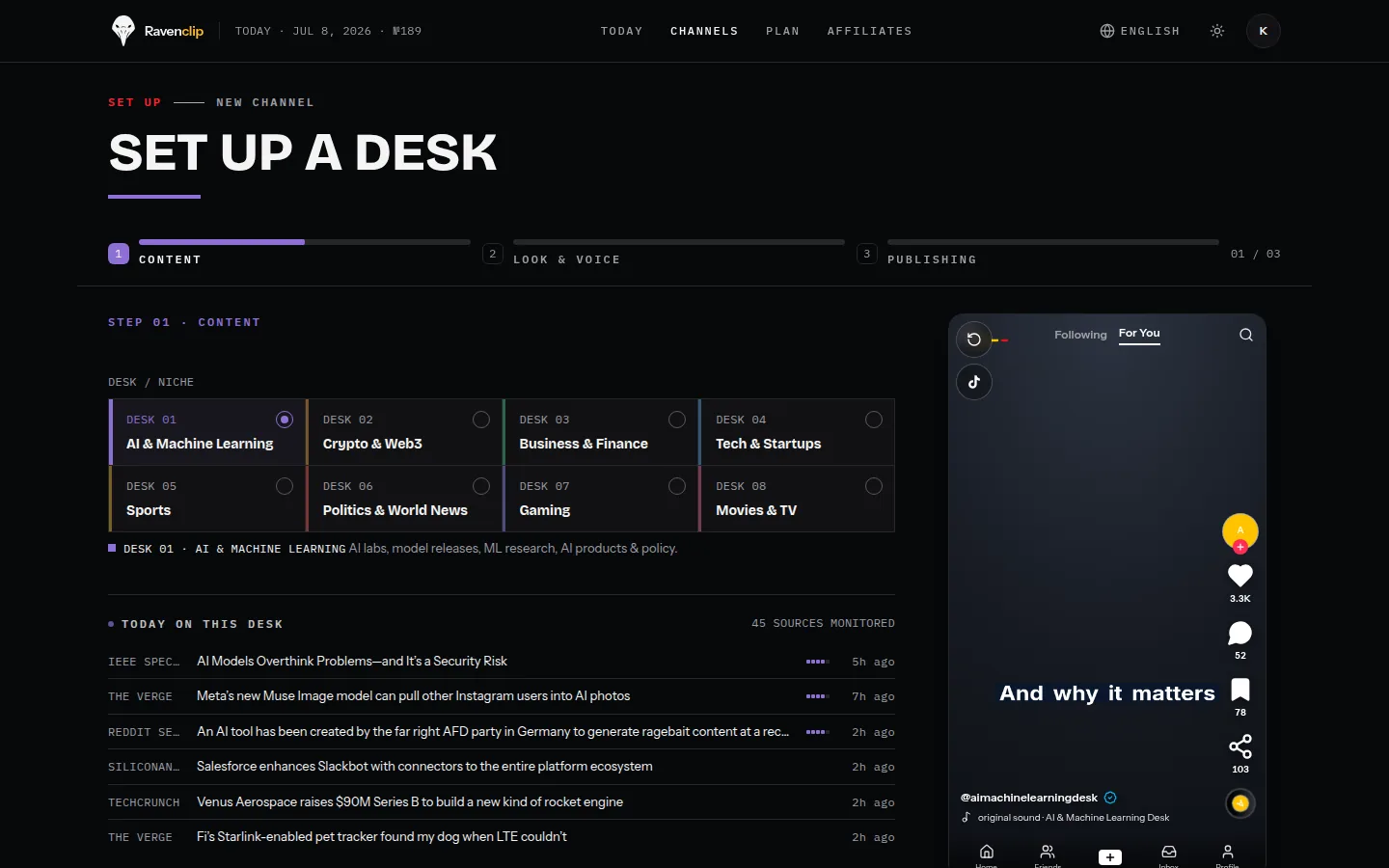Open the Fi Starlink pet tracker article
The width and height of the screenshot is (1389, 868).
[x=502, y=837]
